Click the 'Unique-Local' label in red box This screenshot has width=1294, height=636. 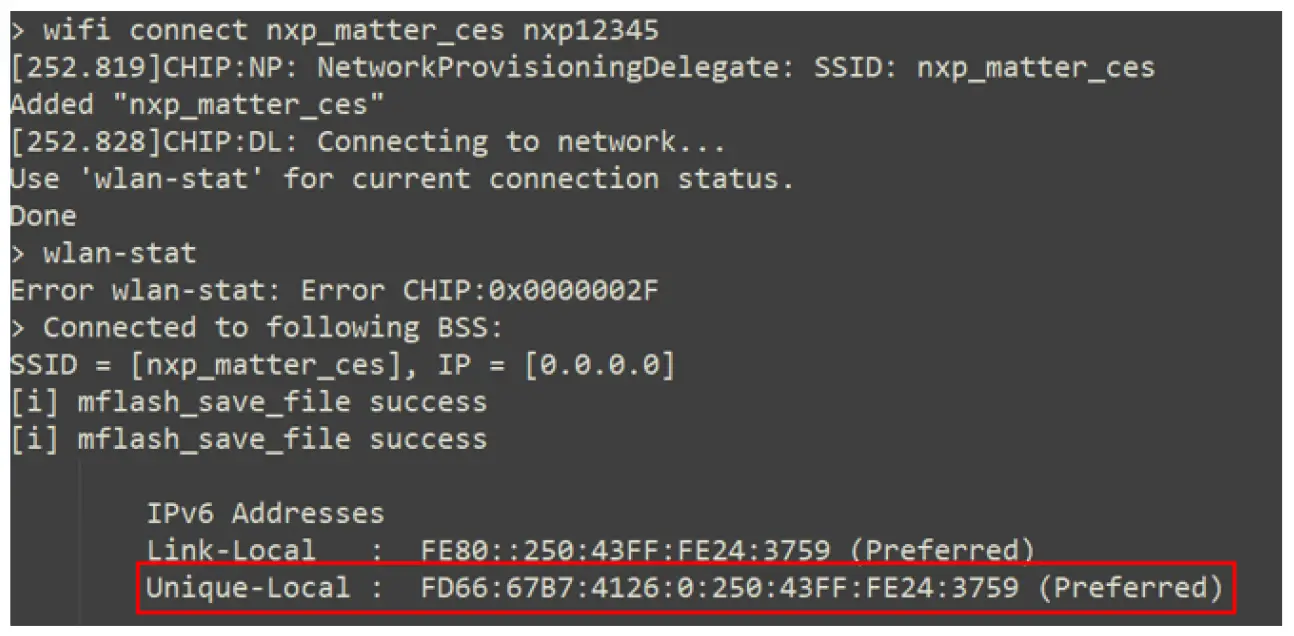tap(248, 588)
